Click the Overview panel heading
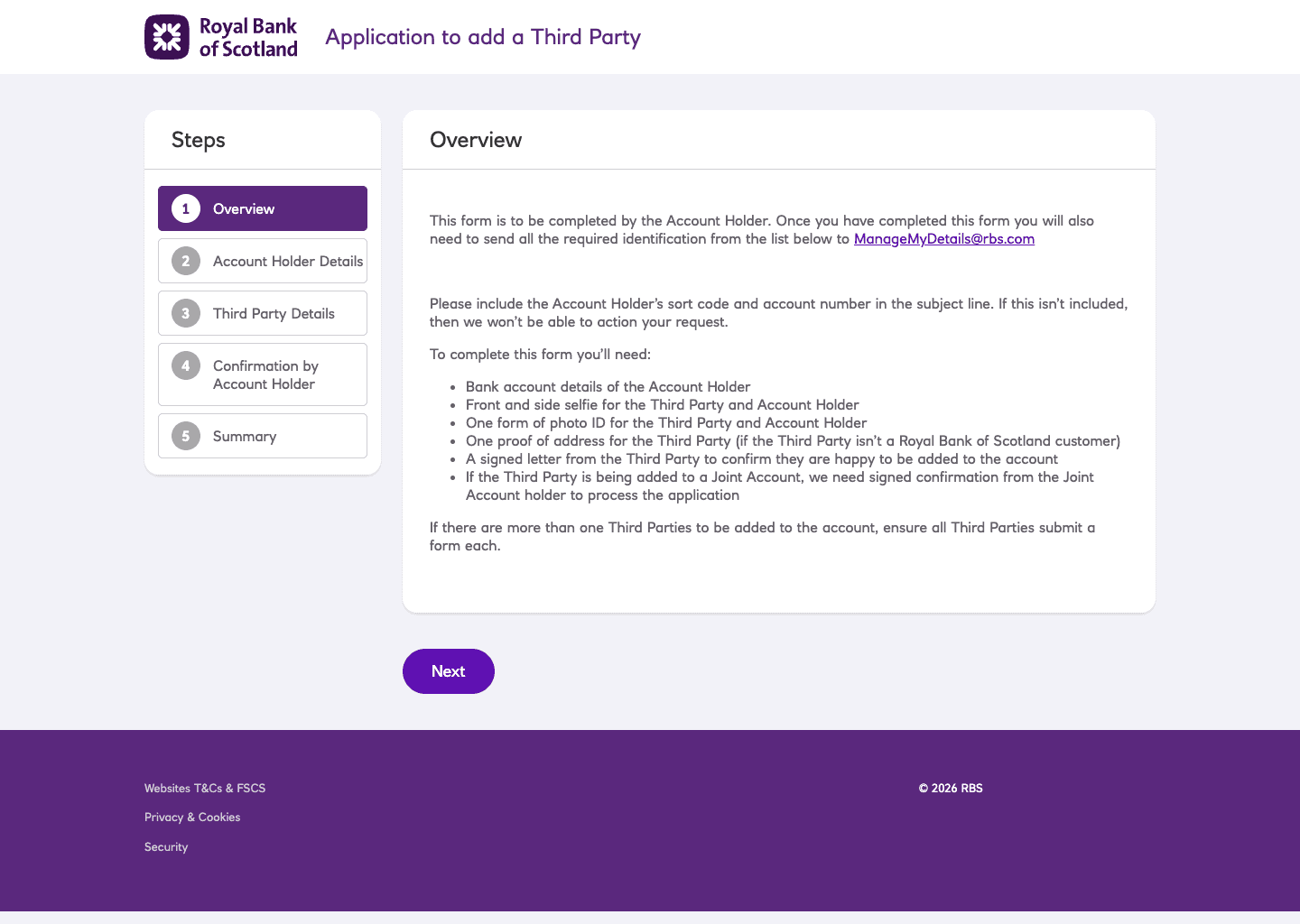The height and width of the screenshot is (924, 1300). [476, 140]
